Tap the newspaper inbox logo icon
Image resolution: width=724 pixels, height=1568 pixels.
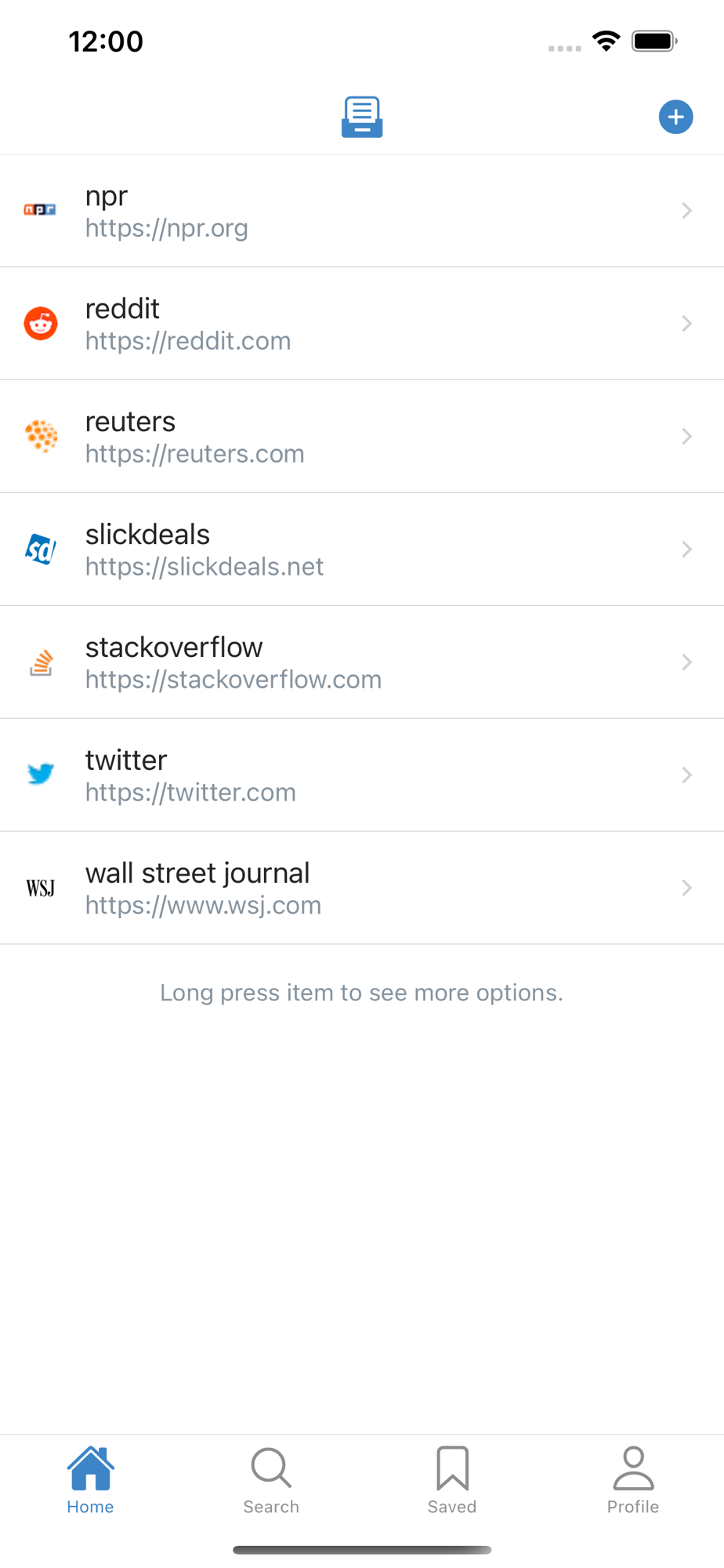[362, 117]
